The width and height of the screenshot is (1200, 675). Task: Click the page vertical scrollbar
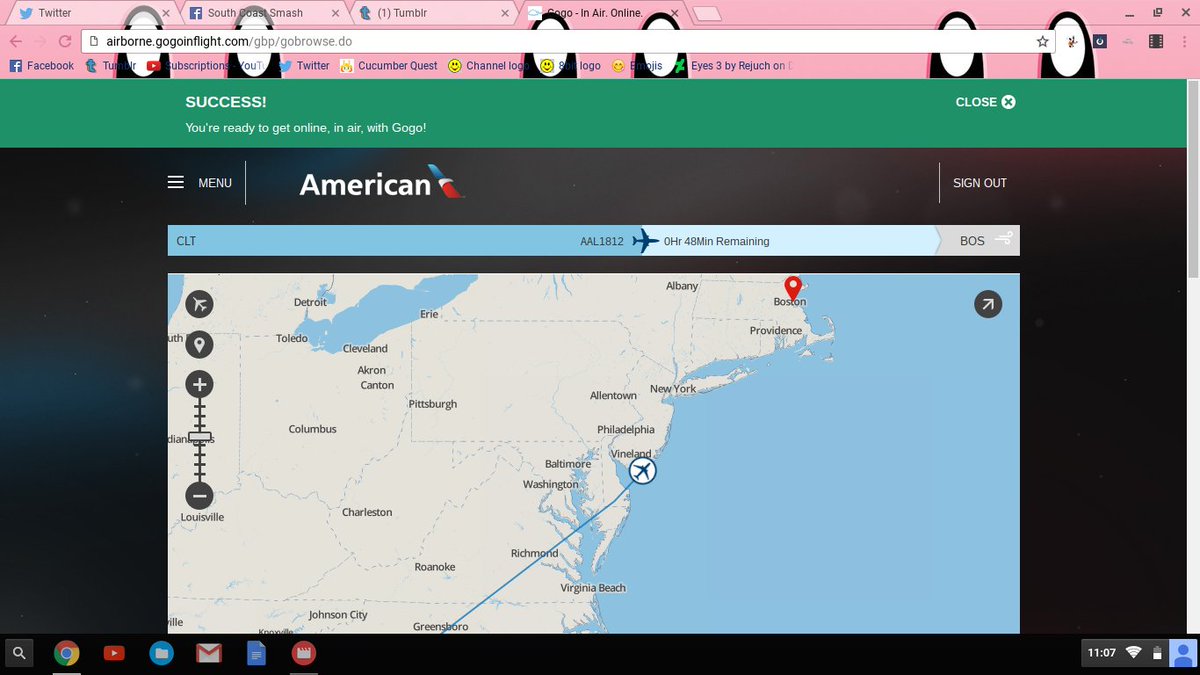pos(1192,180)
